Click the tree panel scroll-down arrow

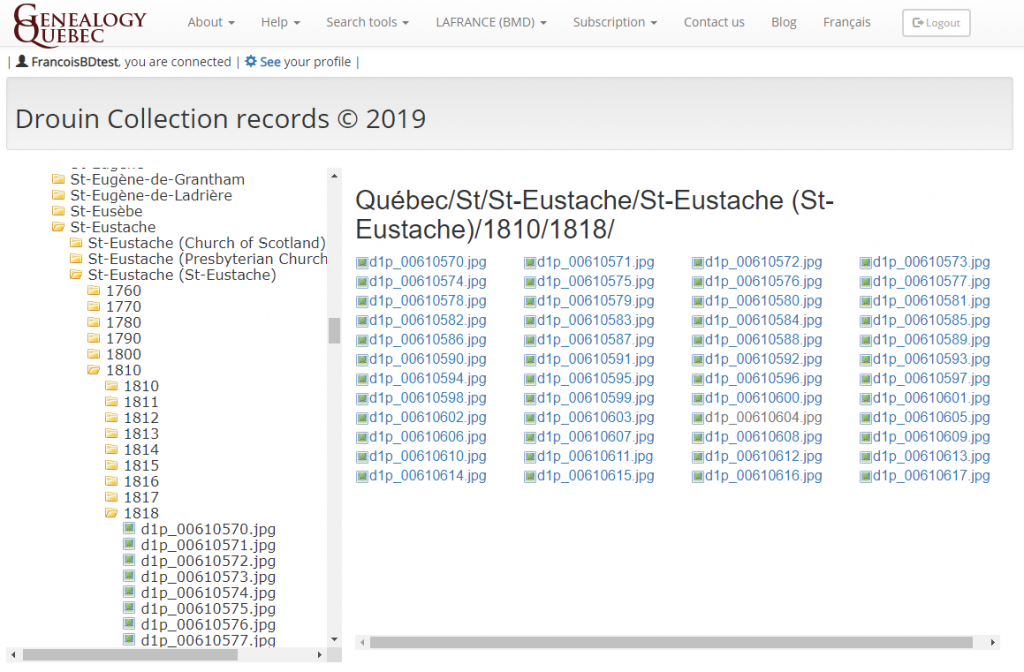tap(334, 639)
